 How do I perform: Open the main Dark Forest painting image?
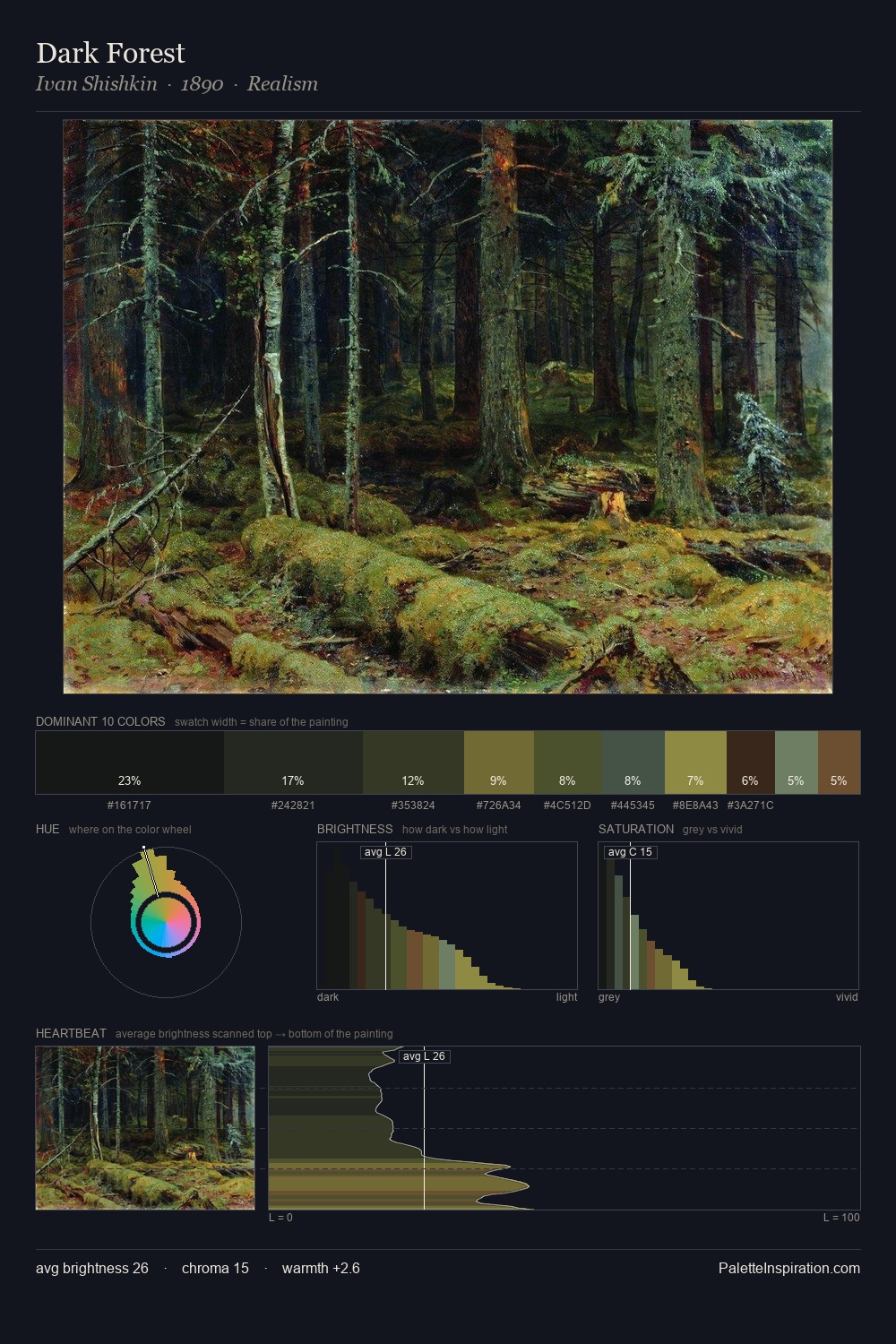click(x=448, y=407)
